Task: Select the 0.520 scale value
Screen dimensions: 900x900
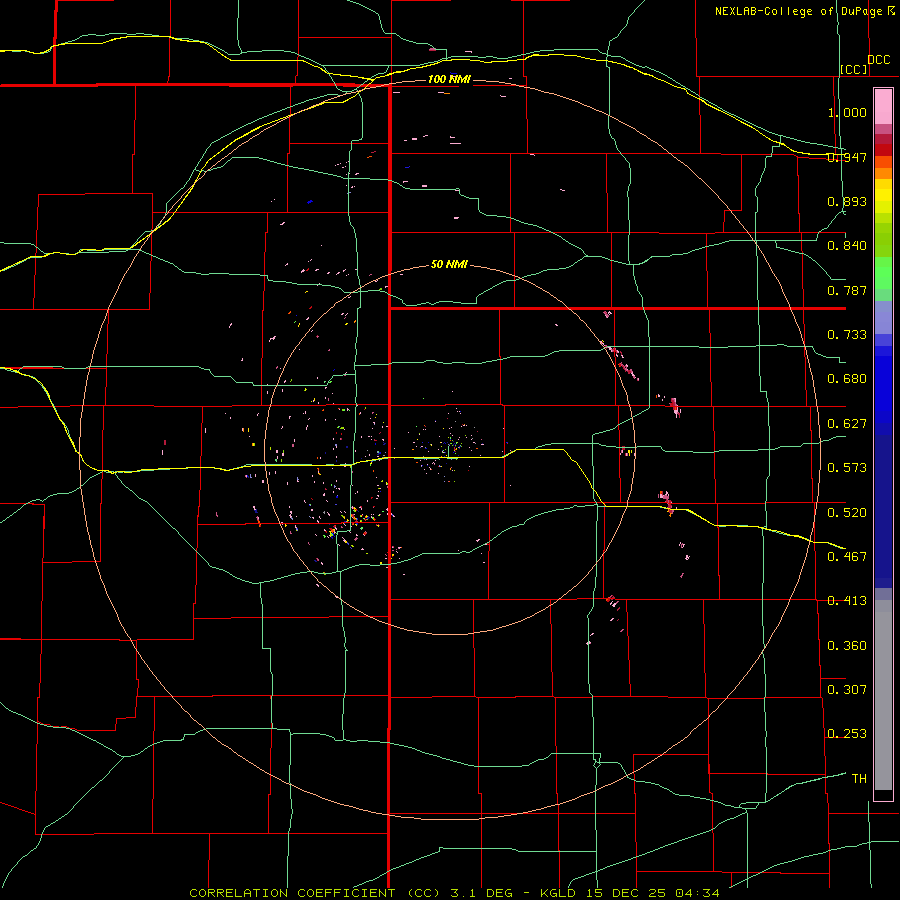Action: [847, 513]
